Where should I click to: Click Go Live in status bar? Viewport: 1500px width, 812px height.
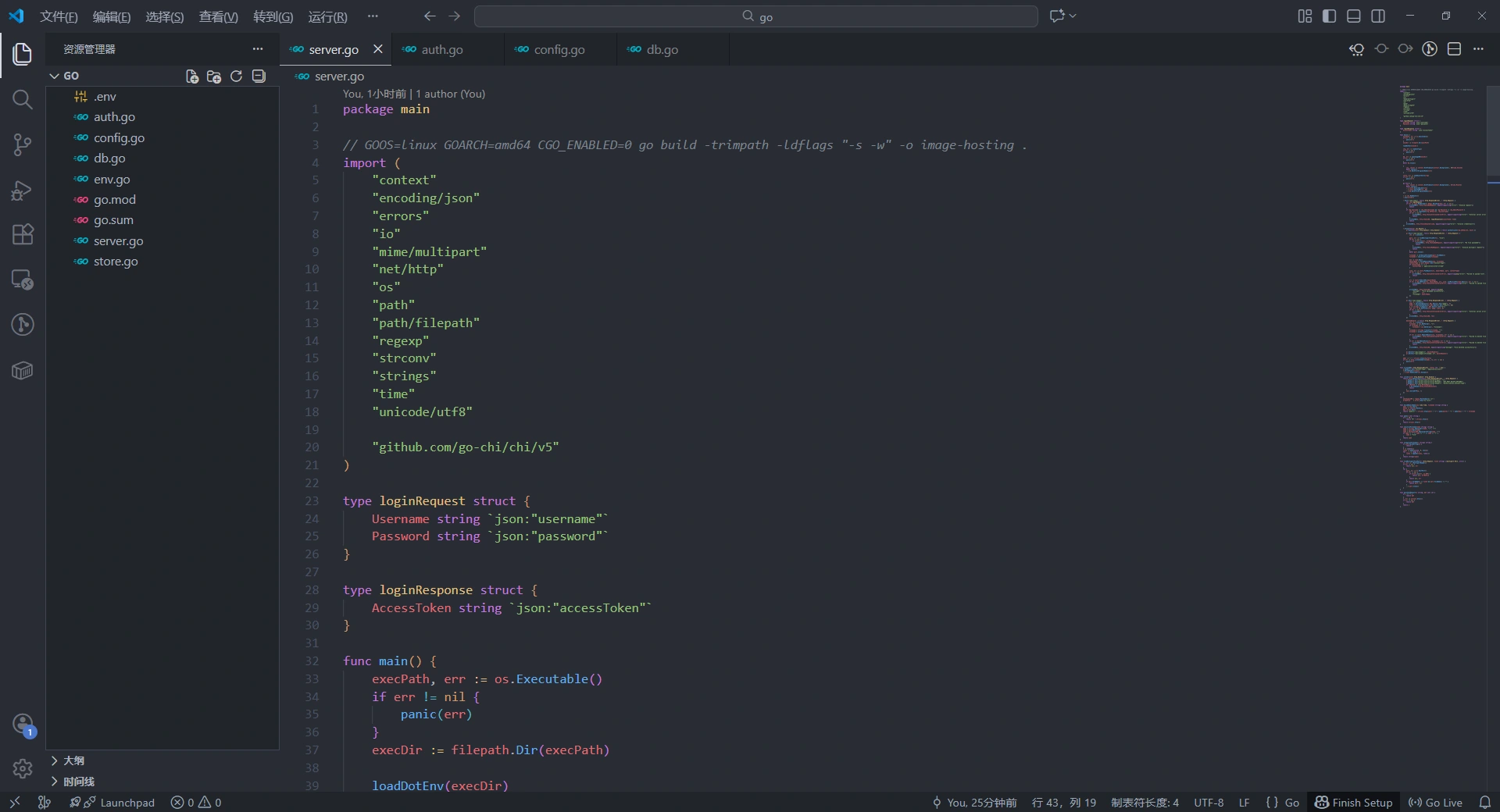[1435, 803]
